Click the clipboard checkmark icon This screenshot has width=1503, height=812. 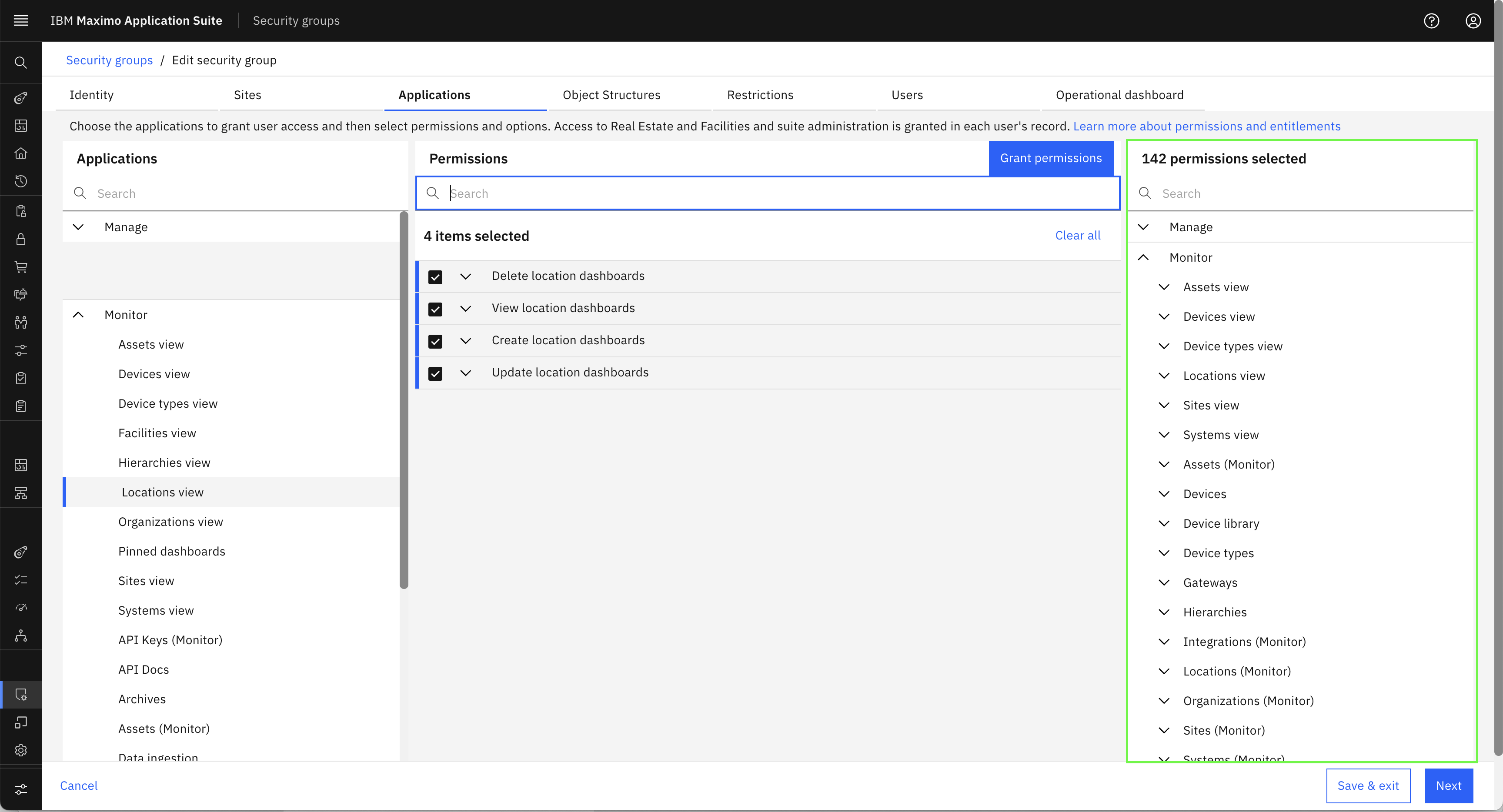(x=20, y=379)
